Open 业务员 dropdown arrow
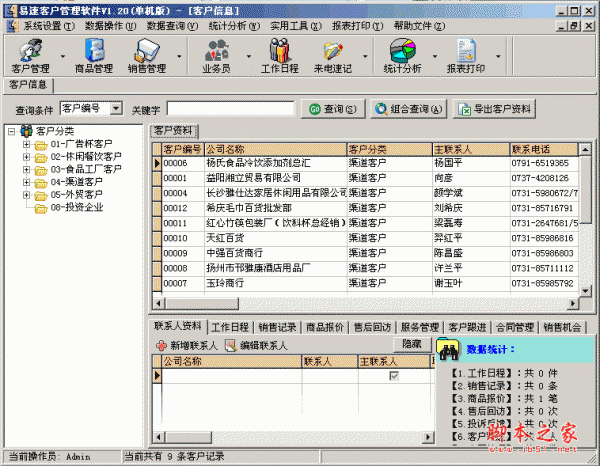 coord(249,56)
